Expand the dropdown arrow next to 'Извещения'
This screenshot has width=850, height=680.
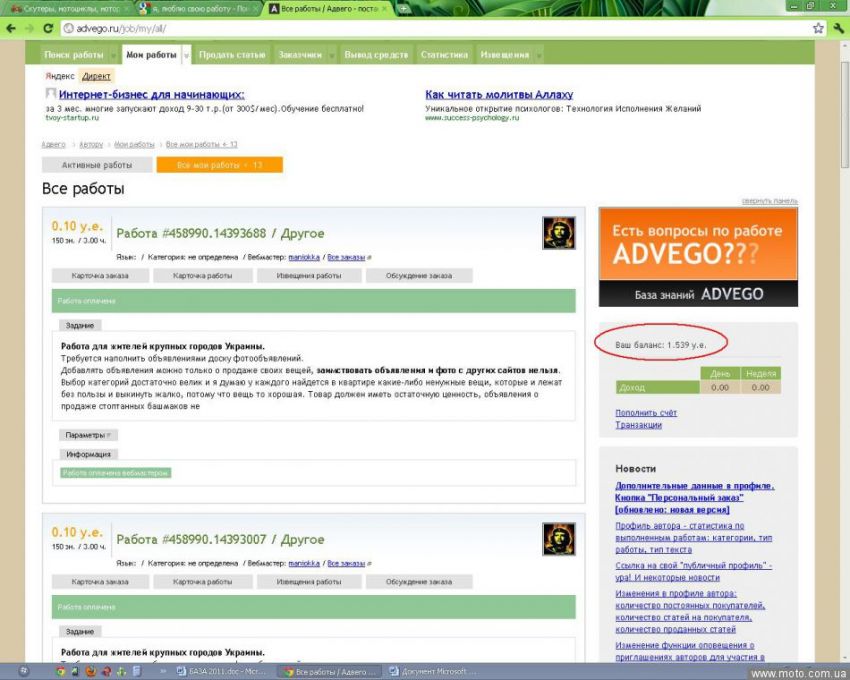pos(539,55)
